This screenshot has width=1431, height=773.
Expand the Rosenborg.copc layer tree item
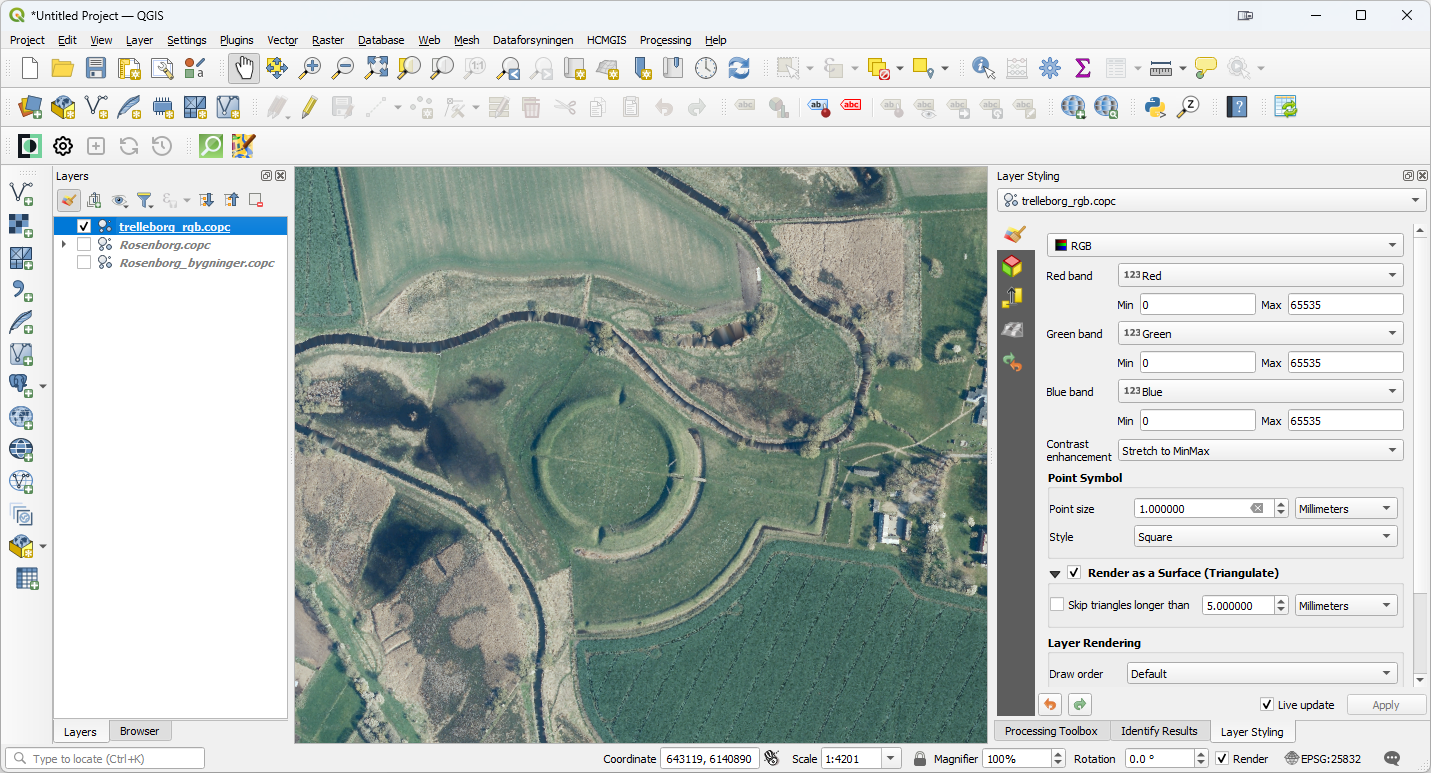pyautogui.click(x=64, y=245)
